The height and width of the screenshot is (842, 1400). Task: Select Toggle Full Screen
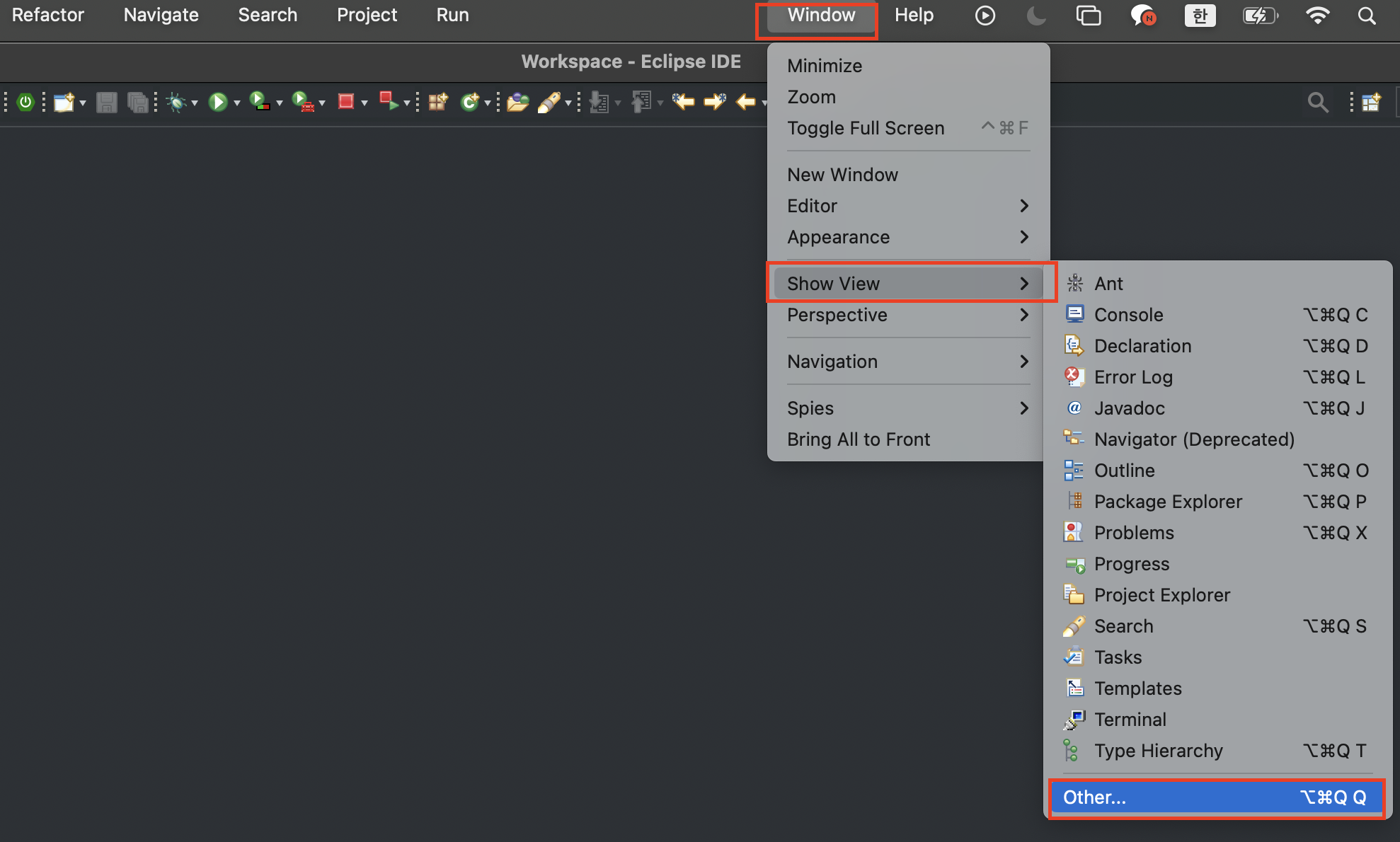[x=908, y=128]
